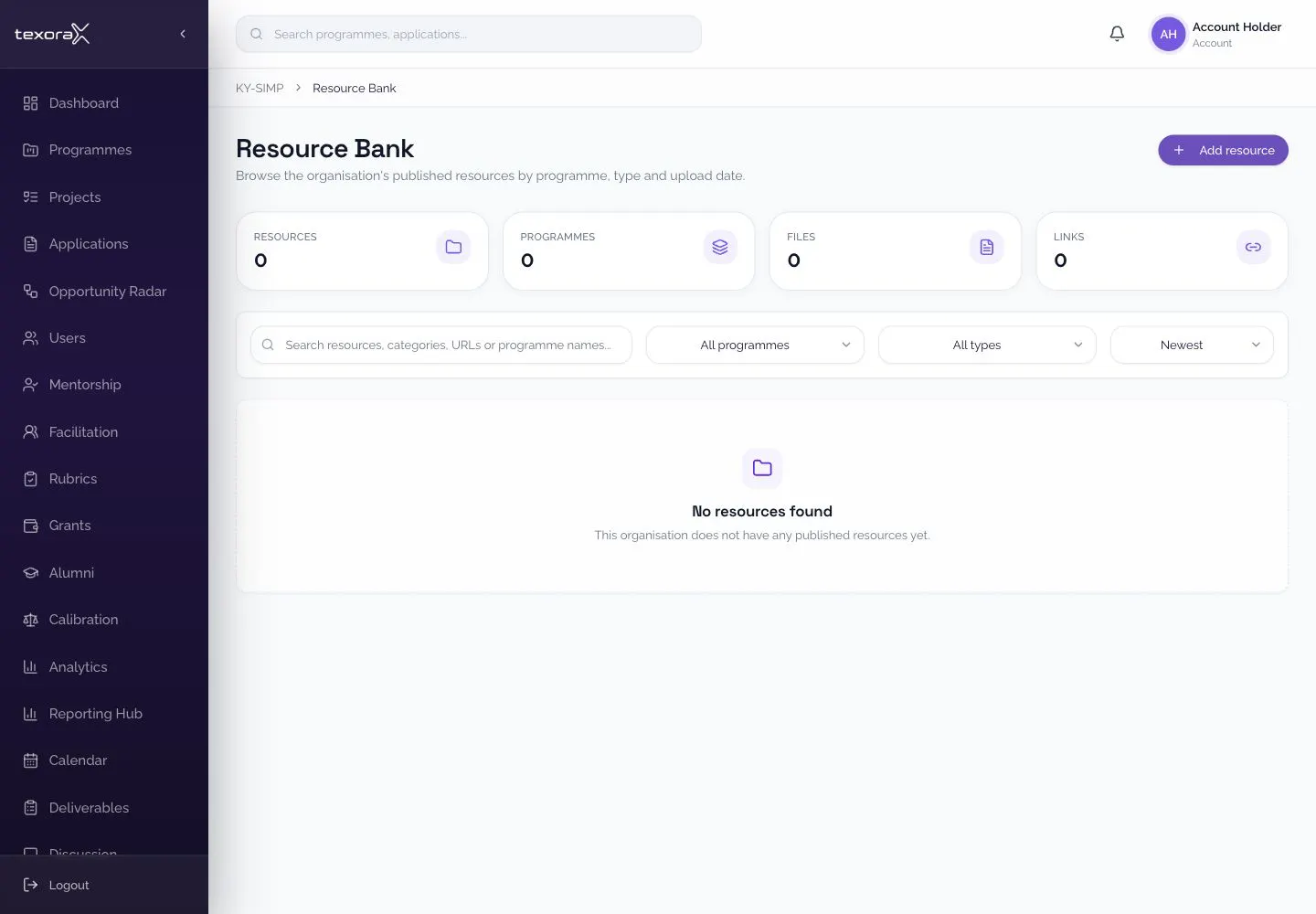Click the Programmes layers icon on the card
Image resolution: width=1316 pixels, height=914 pixels.
720,247
